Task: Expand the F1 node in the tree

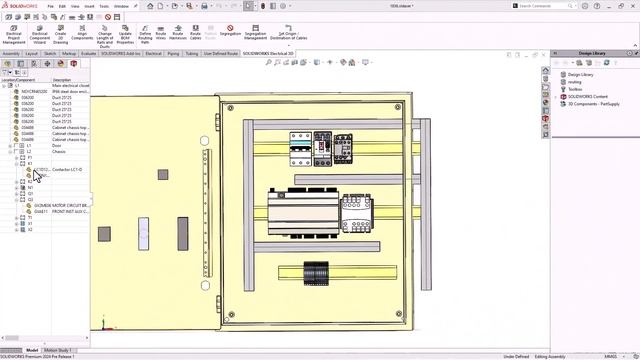Action: coord(17,158)
